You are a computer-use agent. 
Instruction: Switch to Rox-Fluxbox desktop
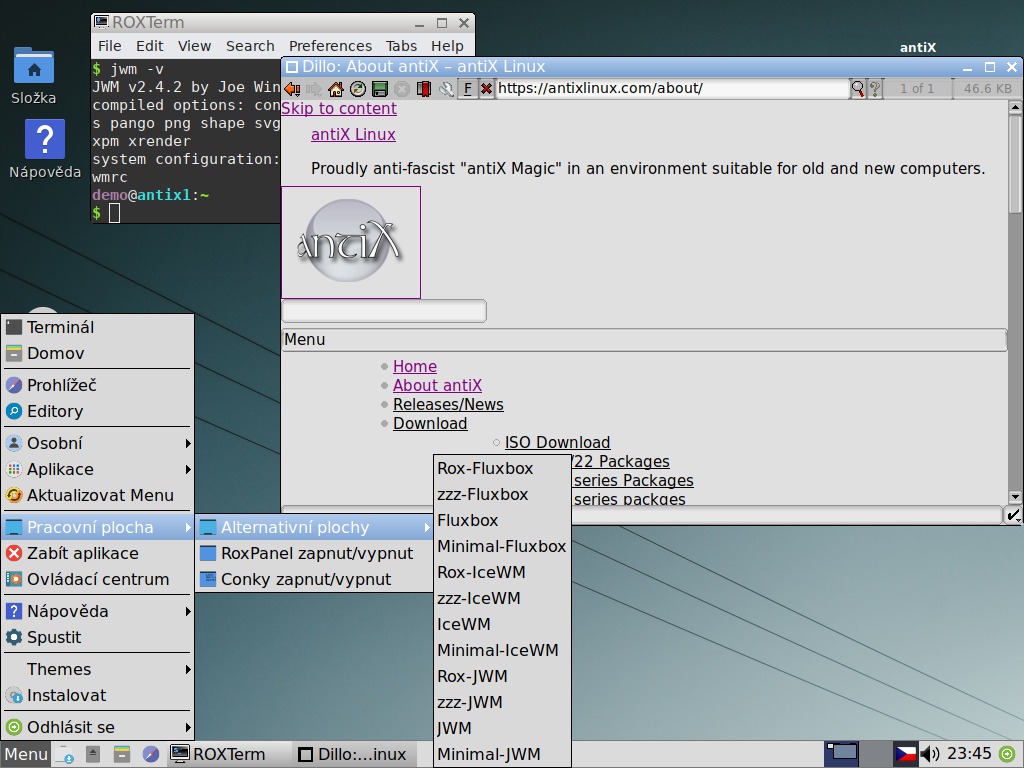pos(502,468)
